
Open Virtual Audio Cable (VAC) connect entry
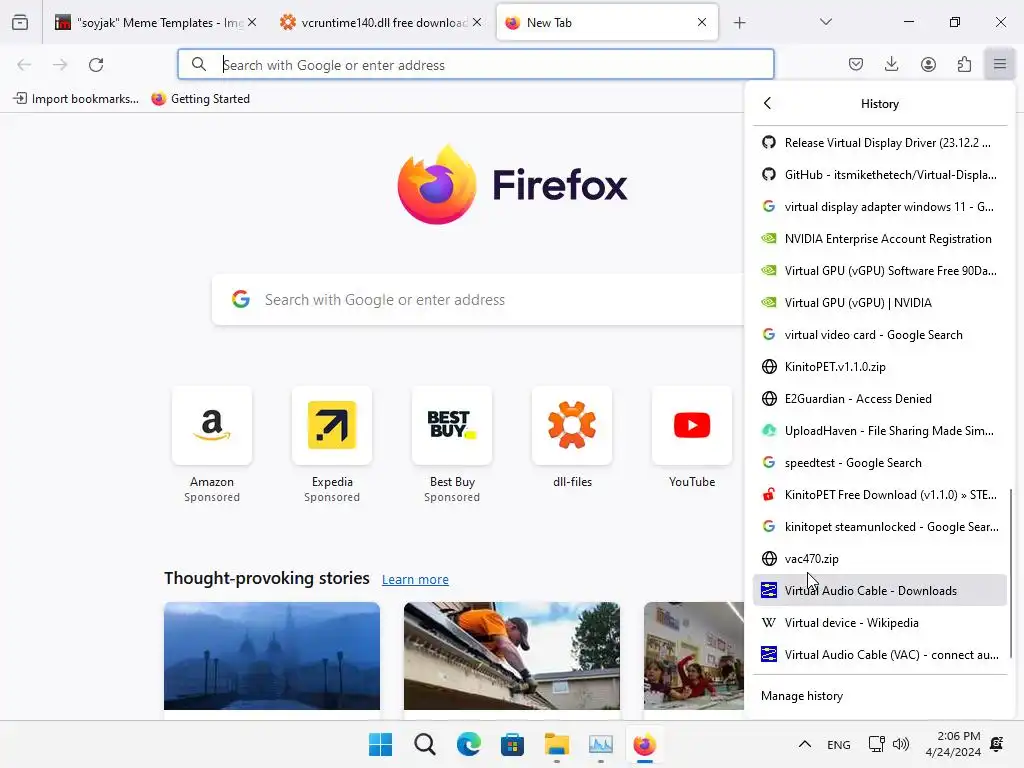pyautogui.click(x=880, y=654)
